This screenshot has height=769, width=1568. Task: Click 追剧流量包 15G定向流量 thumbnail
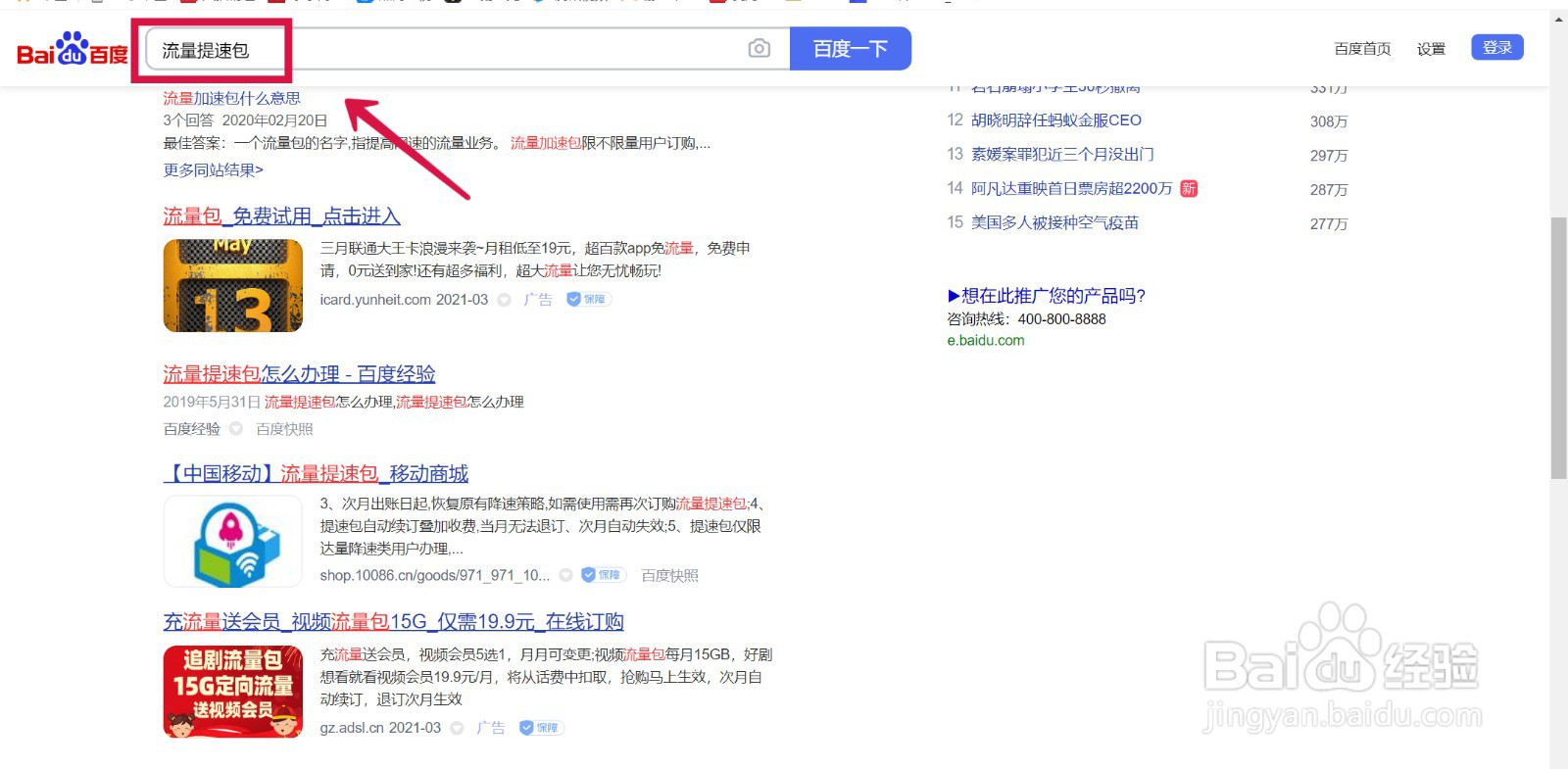pyautogui.click(x=233, y=691)
